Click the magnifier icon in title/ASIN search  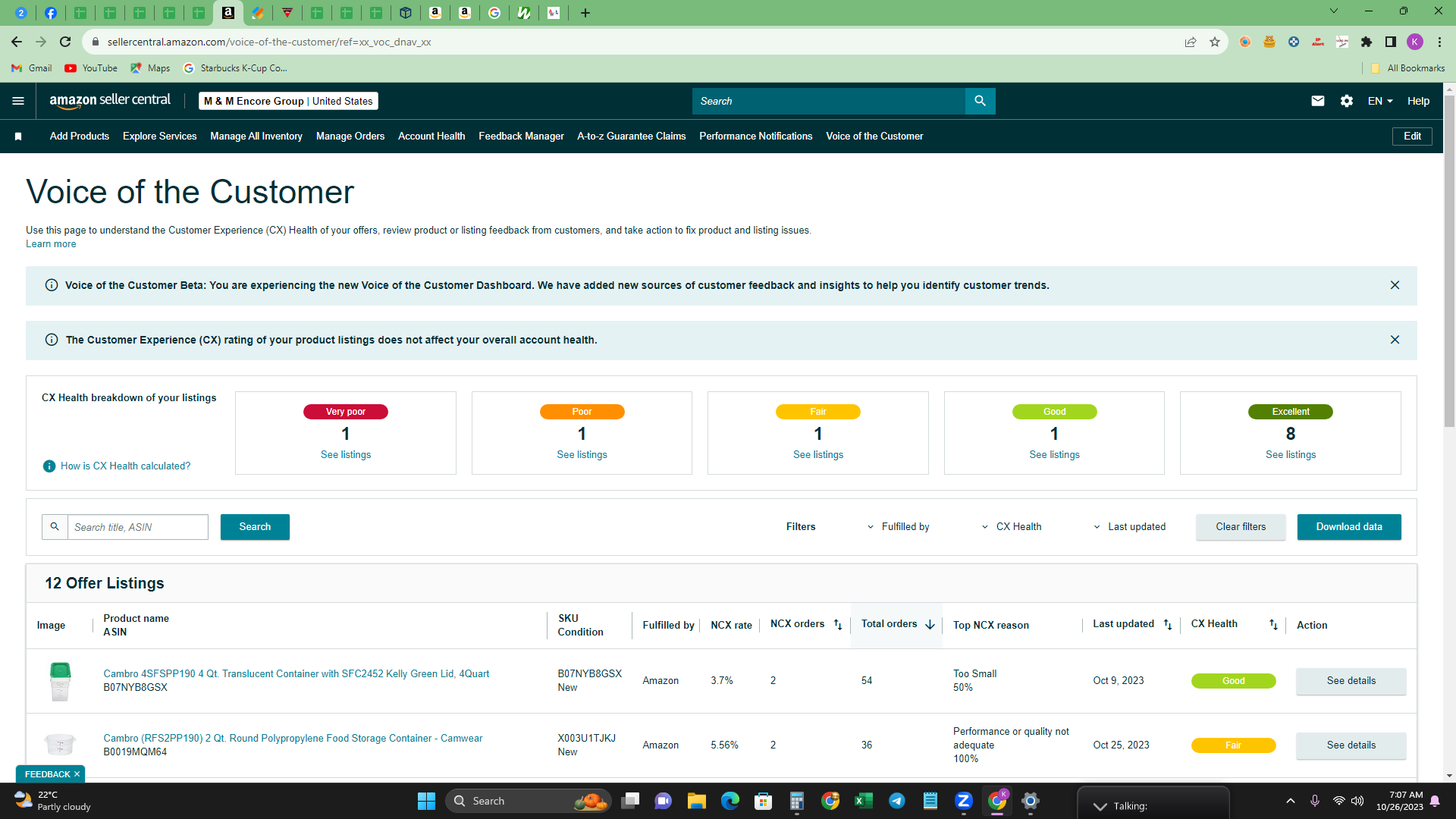[55, 527]
